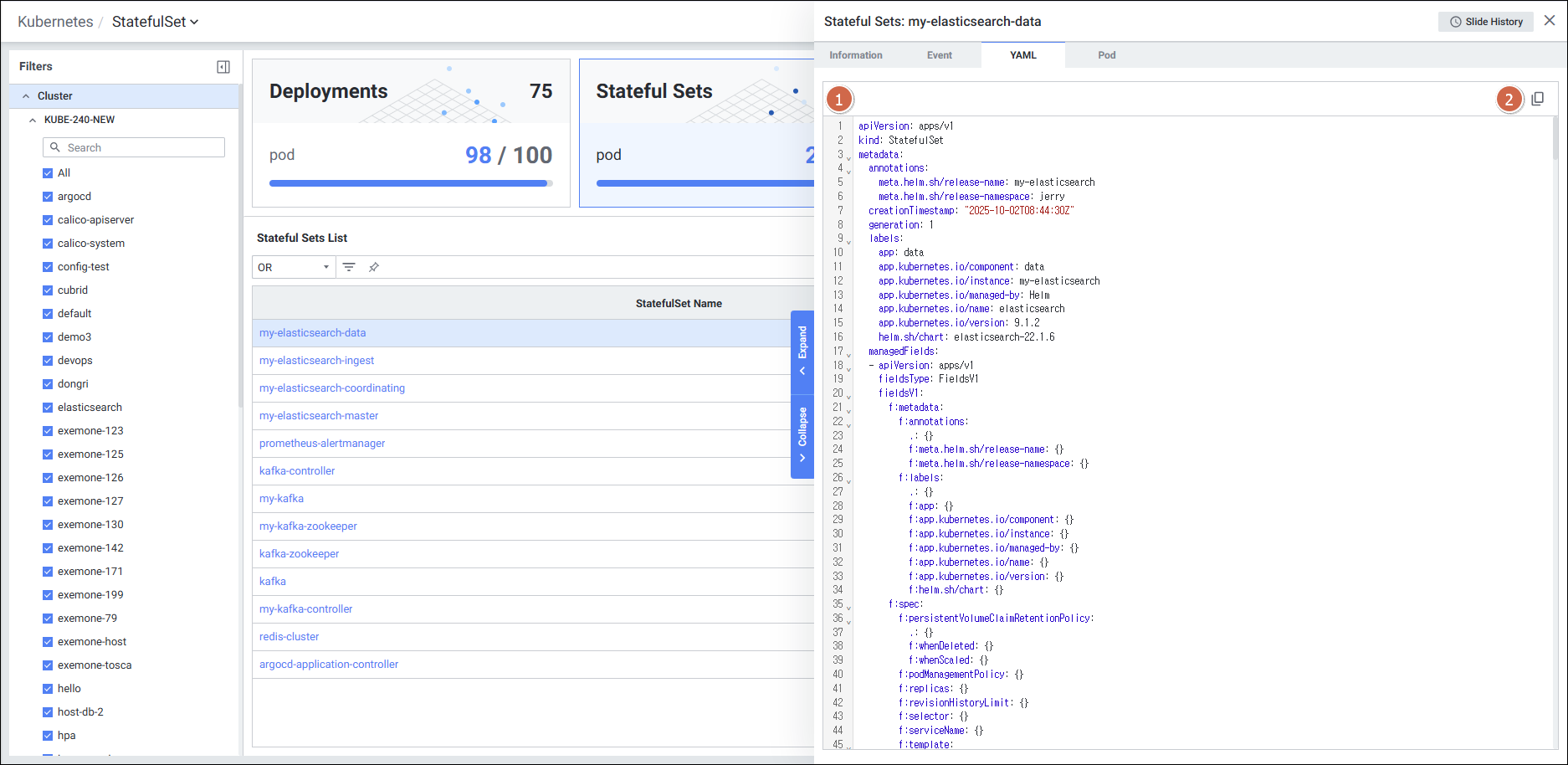The width and height of the screenshot is (1568, 765).
Task: Open the my-elasticsearch-master StatefulSet link
Action: pyautogui.click(x=318, y=415)
